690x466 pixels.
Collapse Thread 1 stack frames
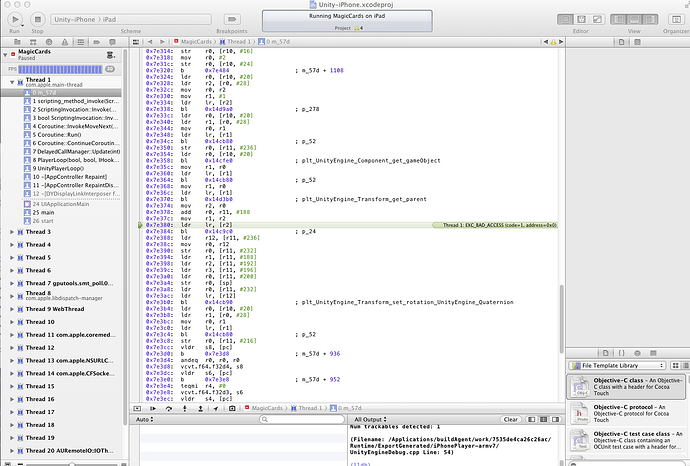[12, 82]
